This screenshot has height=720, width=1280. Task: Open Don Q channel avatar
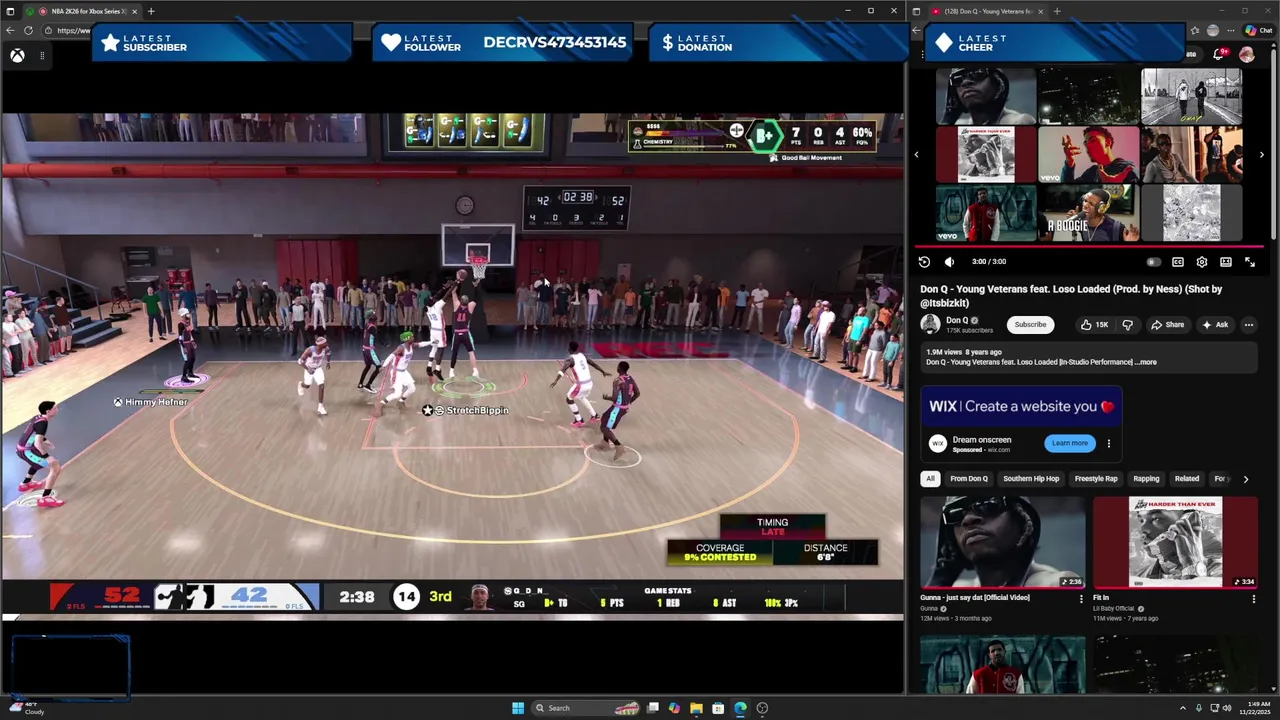pyautogui.click(x=930, y=324)
